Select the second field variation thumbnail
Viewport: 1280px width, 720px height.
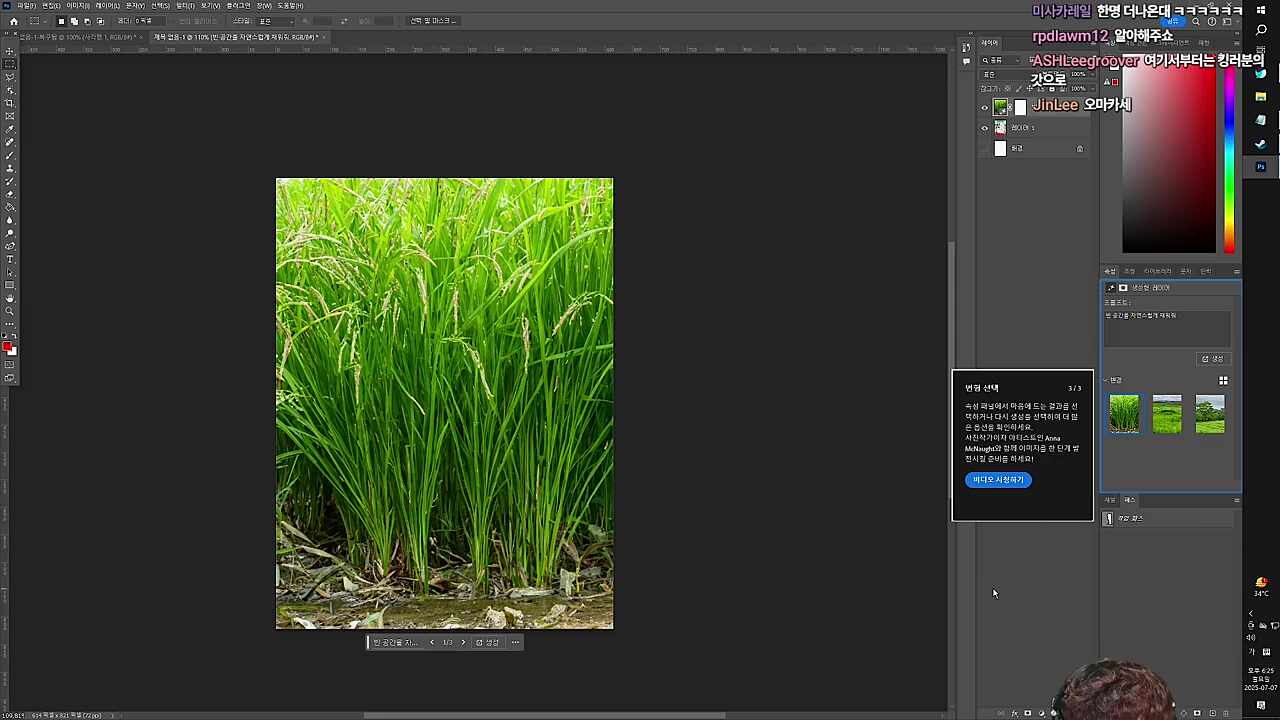tap(1167, 414)
